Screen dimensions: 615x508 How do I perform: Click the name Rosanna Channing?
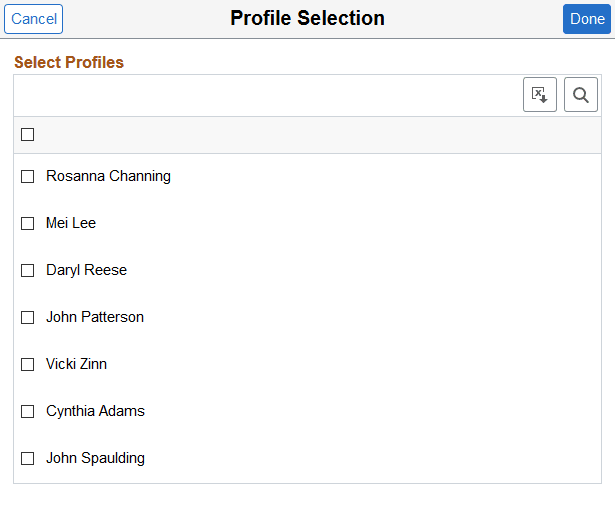pyautogui.click(x=108, y=176)
